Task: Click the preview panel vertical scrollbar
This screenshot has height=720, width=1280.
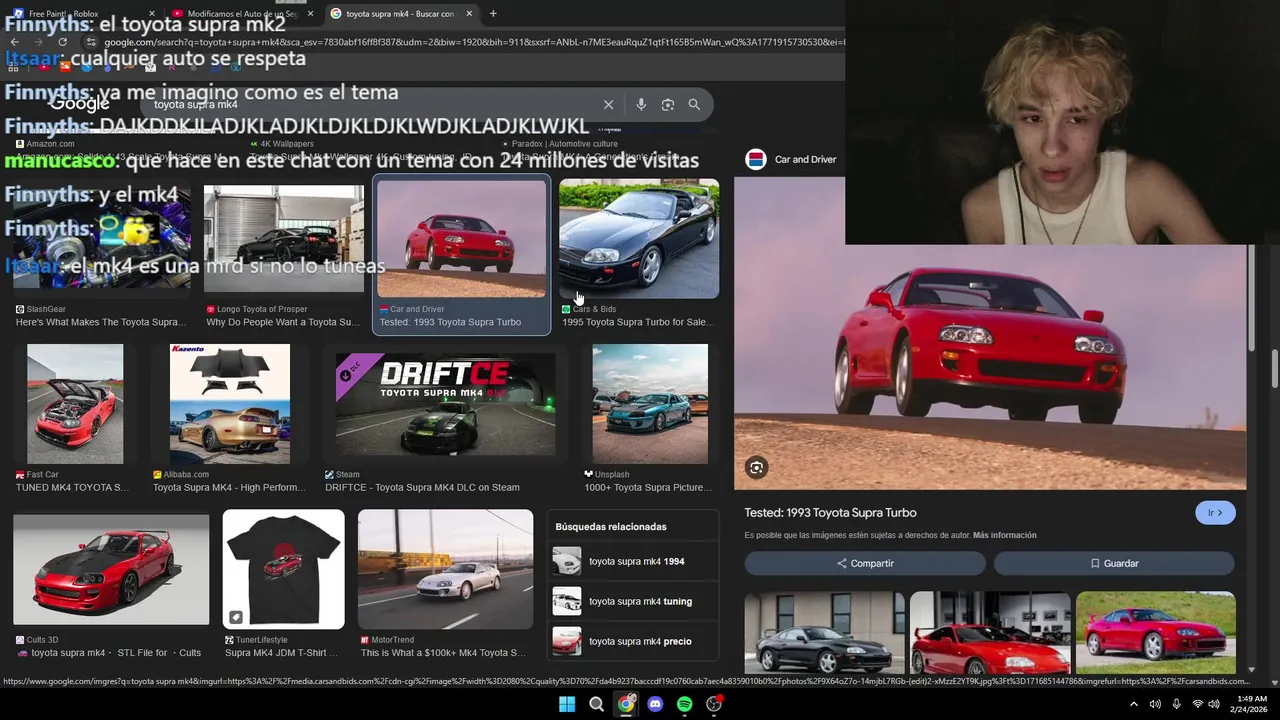Action: (1252, 297)
